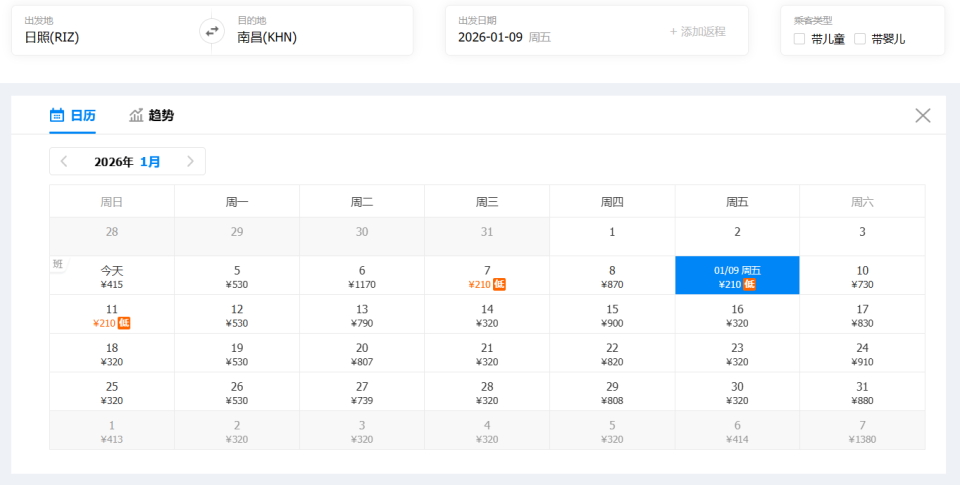This screenshot has height=485, width=960.
Task: Select January 31 priced ¥880
Action: 862,392
